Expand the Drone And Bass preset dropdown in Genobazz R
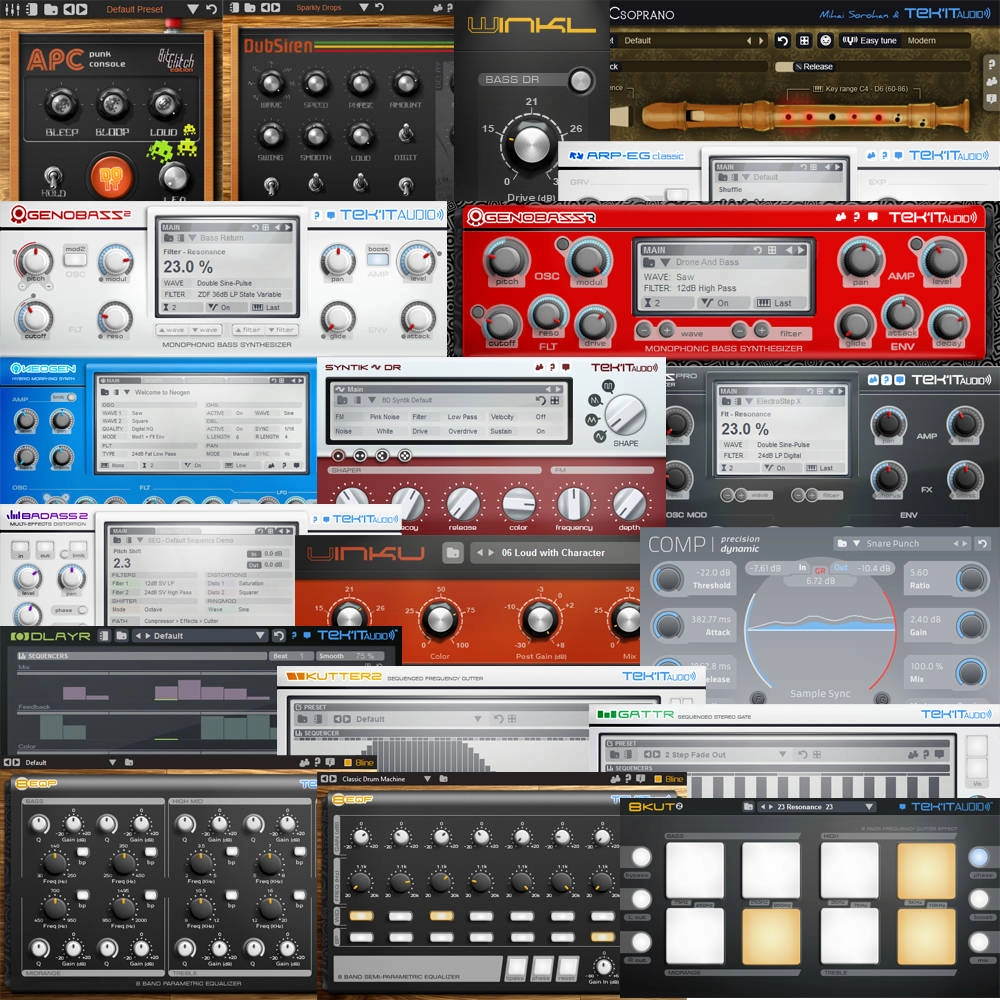 (665, 262)
